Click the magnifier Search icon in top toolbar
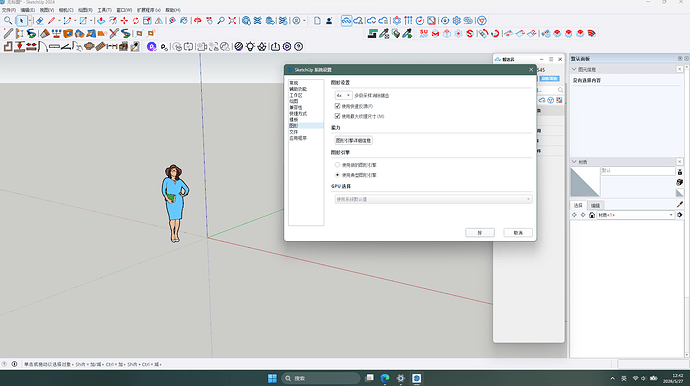The width and height of the screenshot is (690, 386). coord(7,21)
